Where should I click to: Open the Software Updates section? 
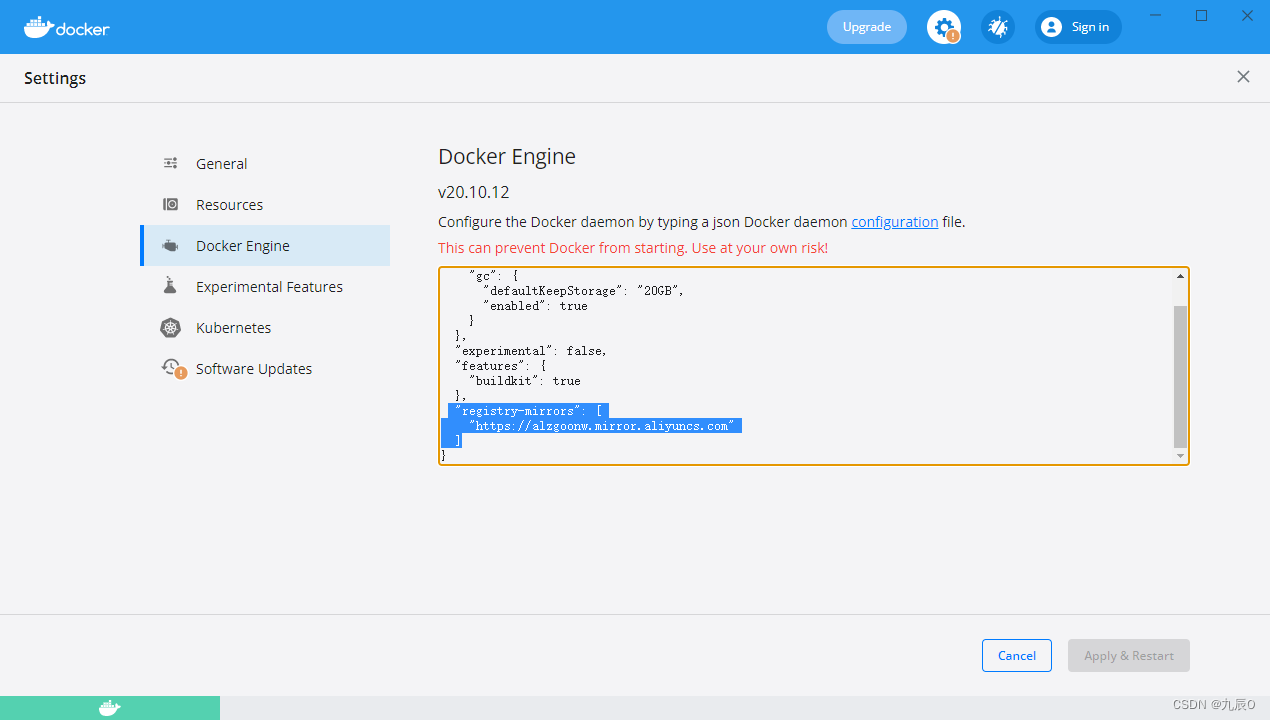tap(253, 368)
